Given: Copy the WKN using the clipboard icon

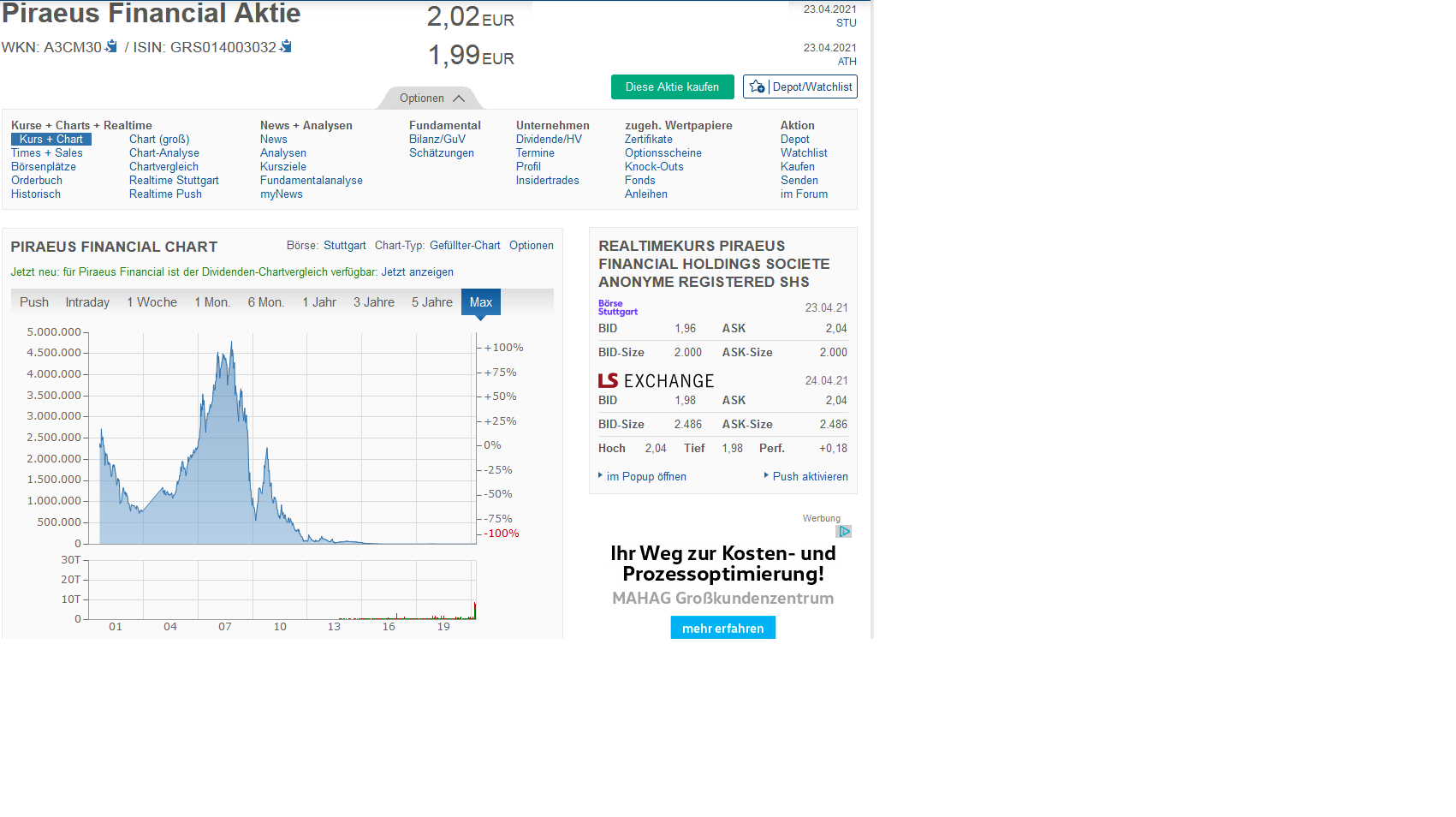Looking at the screenshot, I should coord(110,46).
